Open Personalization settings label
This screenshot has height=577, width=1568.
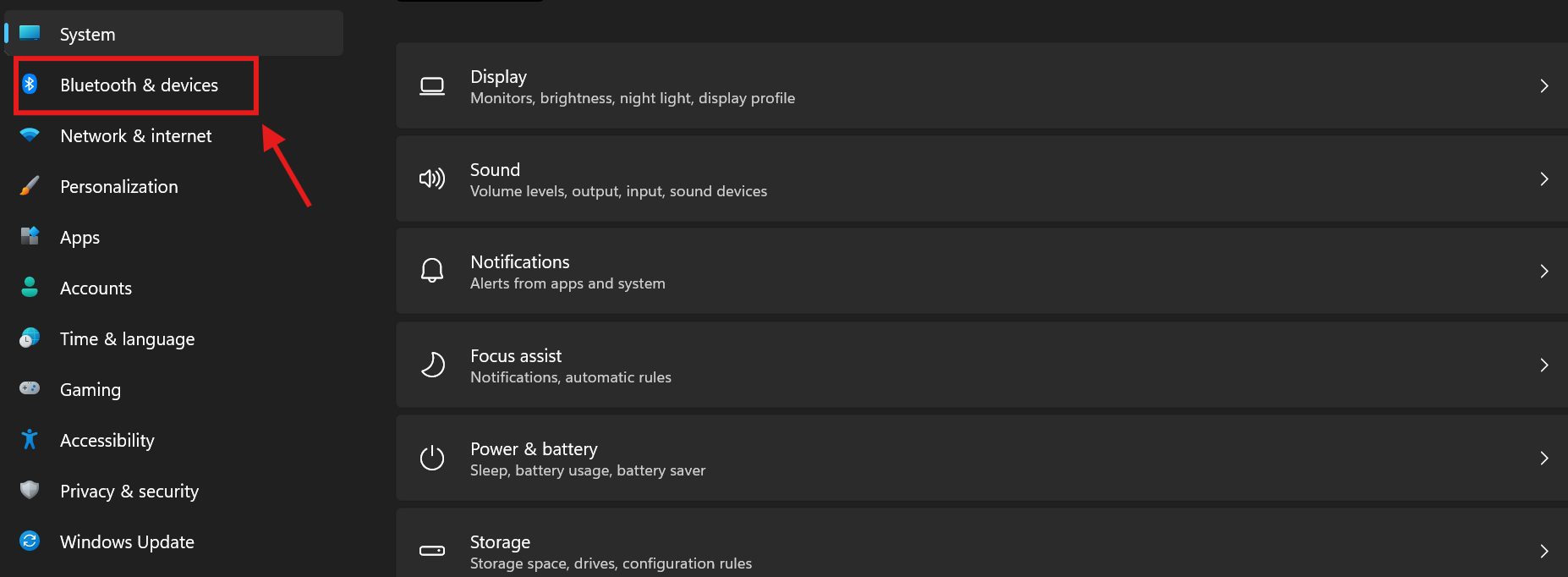point(119,187)
